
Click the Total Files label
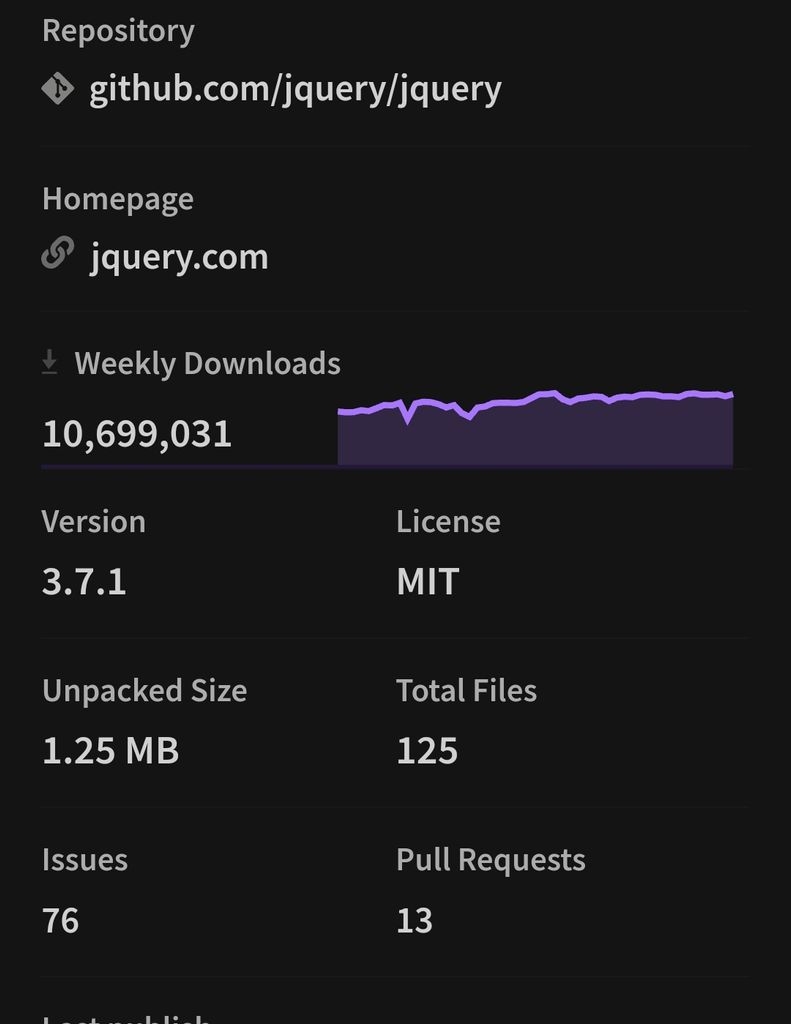466,691
